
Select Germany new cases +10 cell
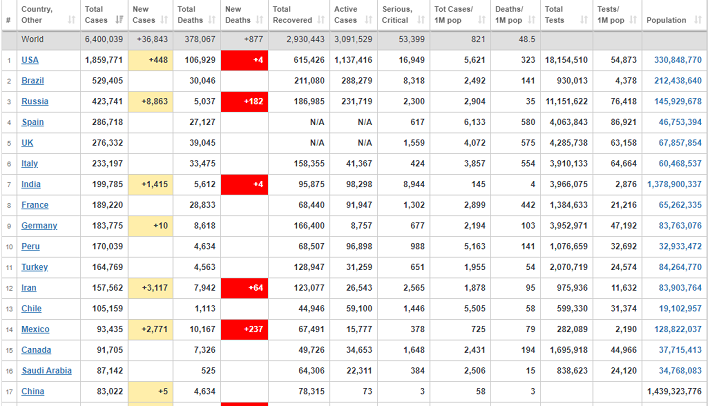(150, 225)
